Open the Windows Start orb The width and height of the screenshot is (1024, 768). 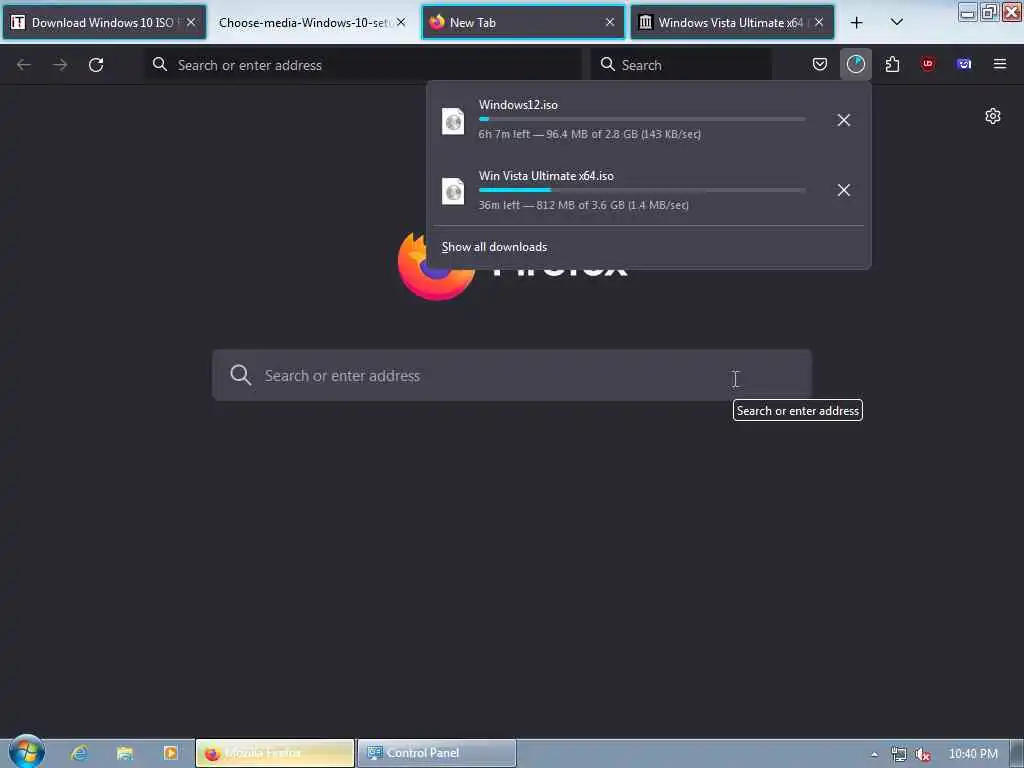pos(27,752)
